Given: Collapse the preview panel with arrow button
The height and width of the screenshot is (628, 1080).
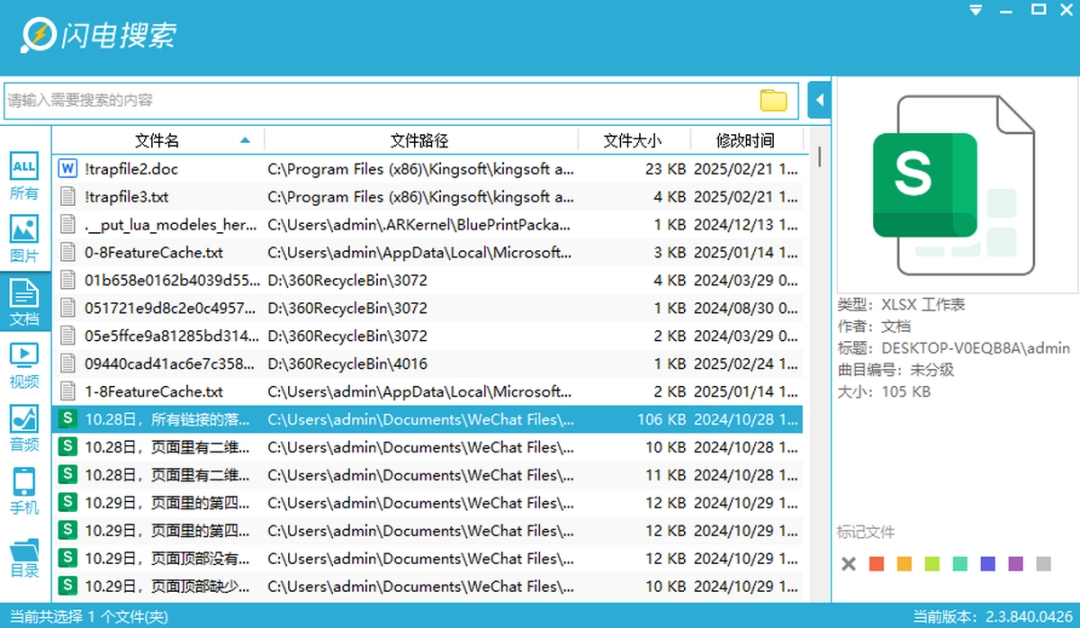Looking at the screenshot, I should click(819, 100).
